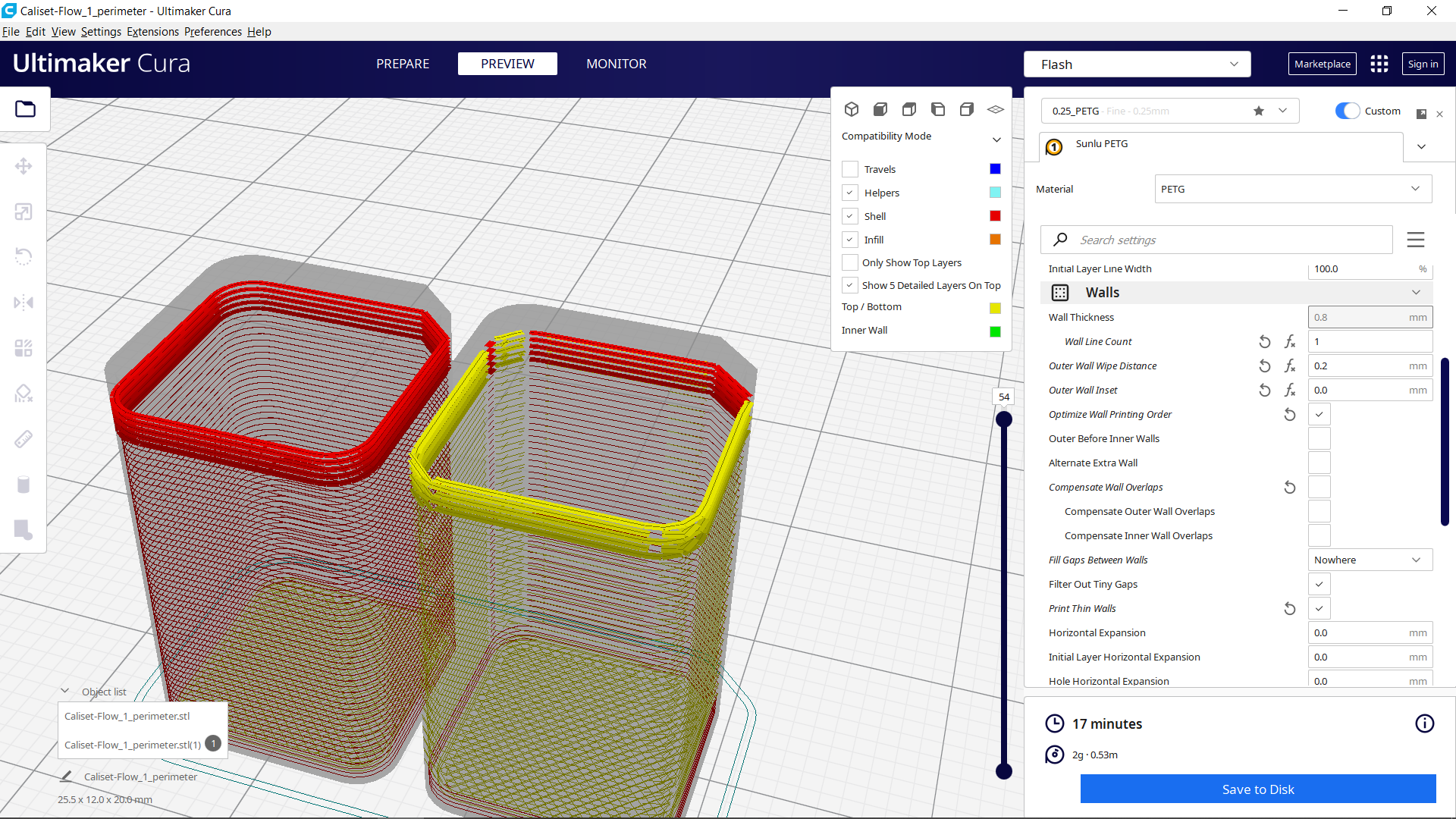Image resolution: width=1456 pixels, height=819 pixels.
Task: Open the Marketplace
Action: point(1322,64)
